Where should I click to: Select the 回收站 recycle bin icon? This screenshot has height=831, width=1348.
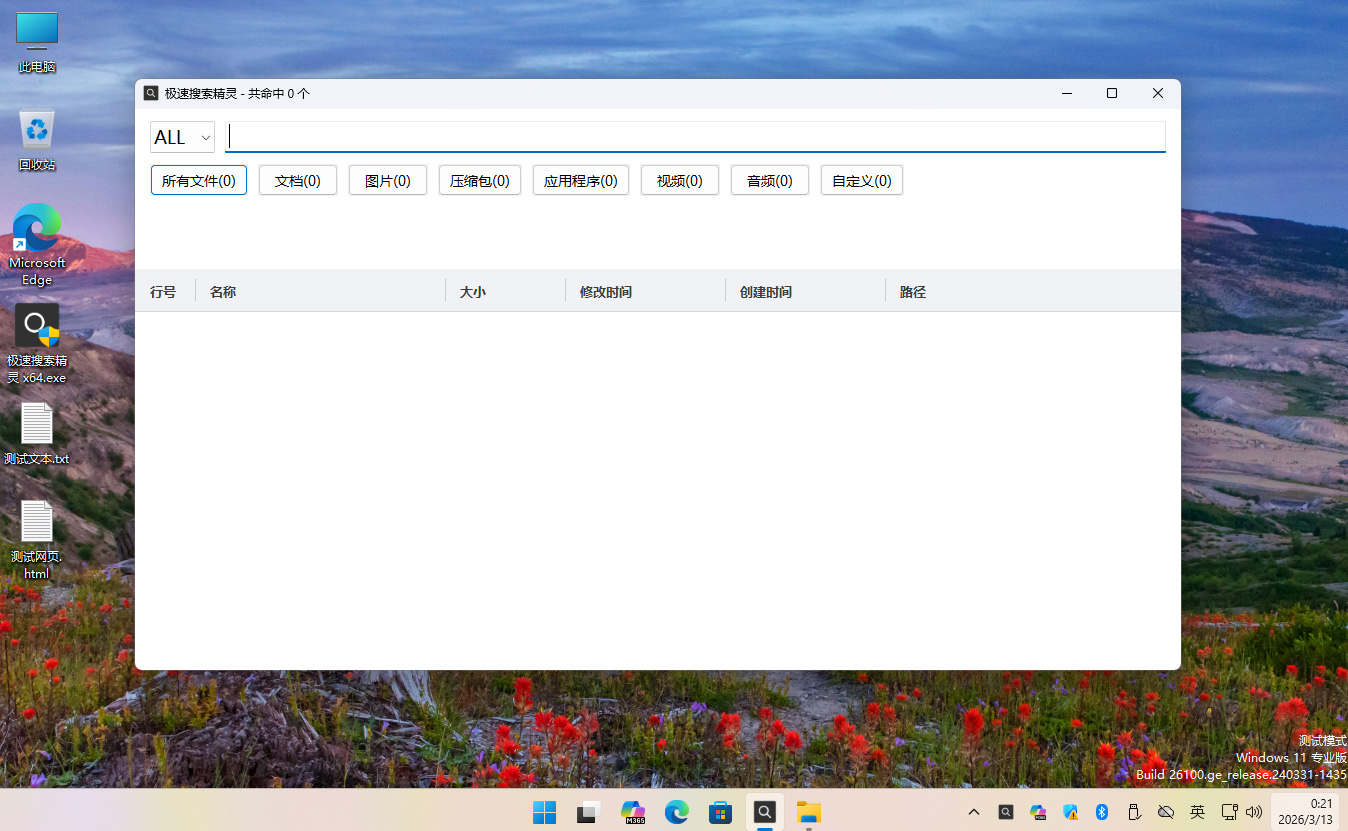[x=37, y=130]
